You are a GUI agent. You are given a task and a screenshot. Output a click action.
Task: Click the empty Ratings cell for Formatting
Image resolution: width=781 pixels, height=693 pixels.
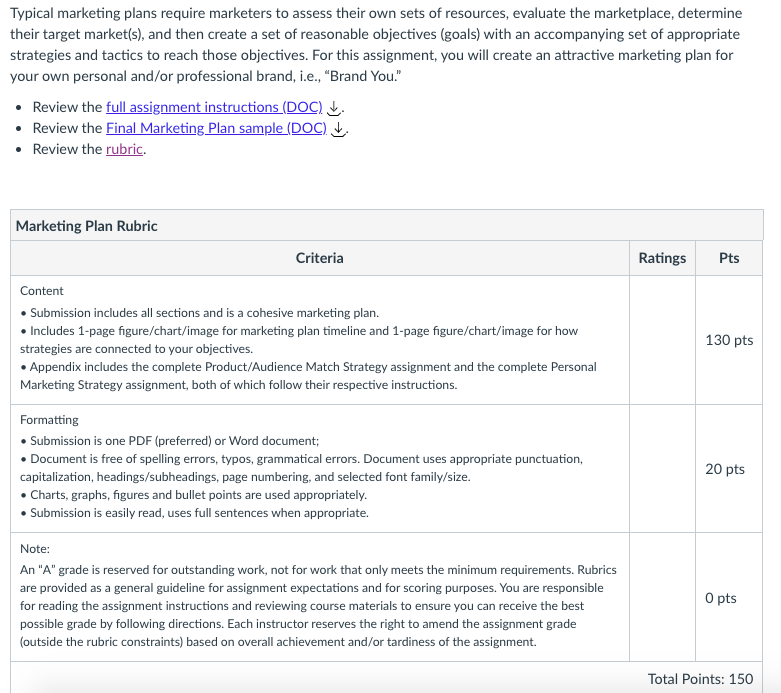click(662, 469)
